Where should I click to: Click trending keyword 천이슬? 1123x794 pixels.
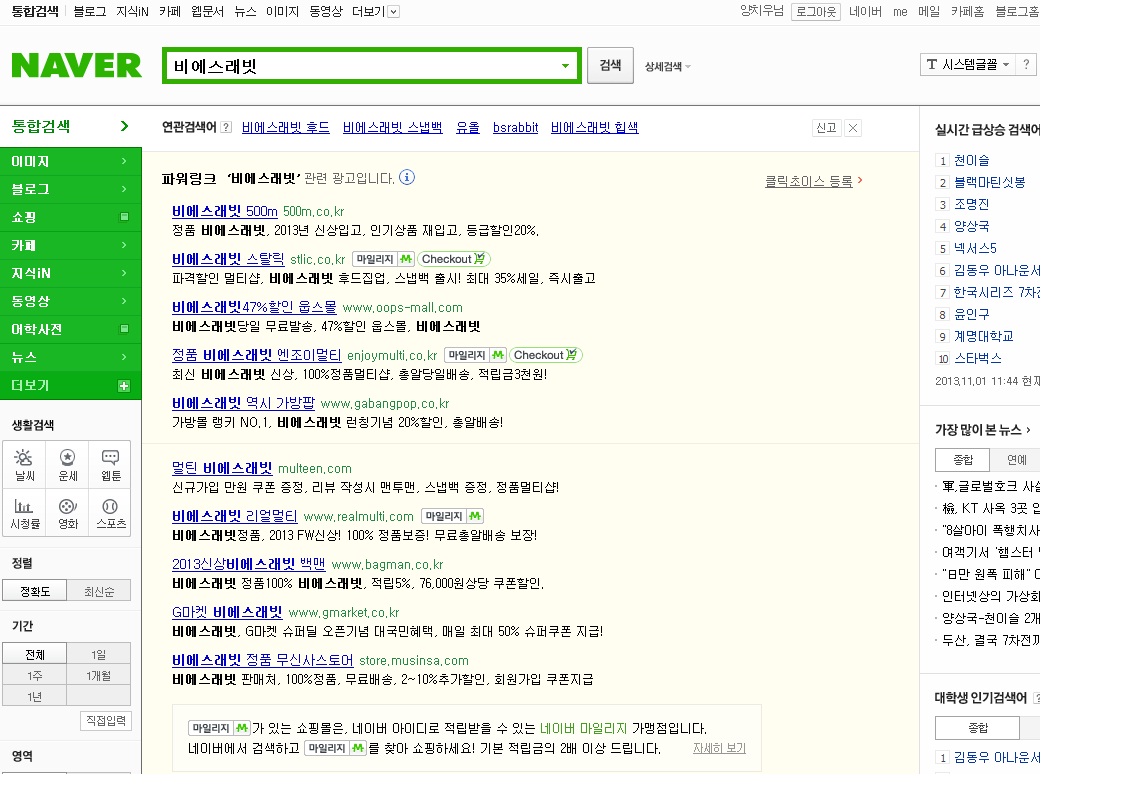coord(971,160)
